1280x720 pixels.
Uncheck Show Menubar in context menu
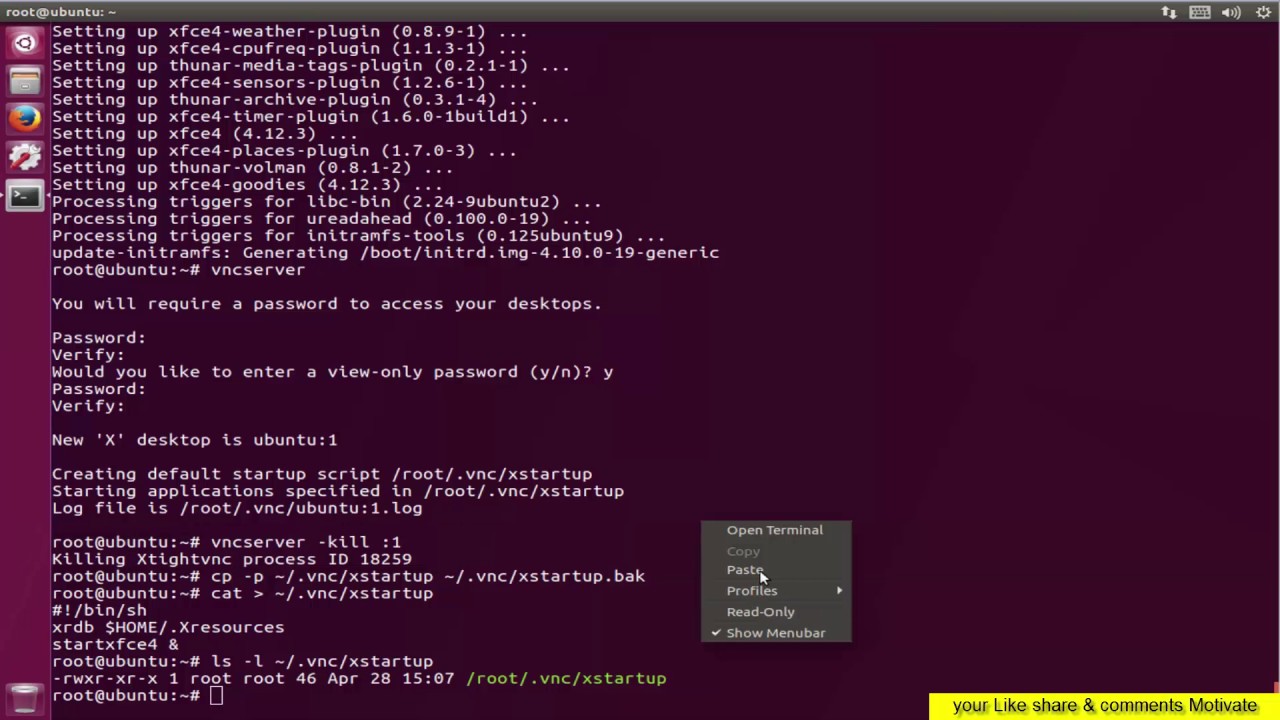775,633
